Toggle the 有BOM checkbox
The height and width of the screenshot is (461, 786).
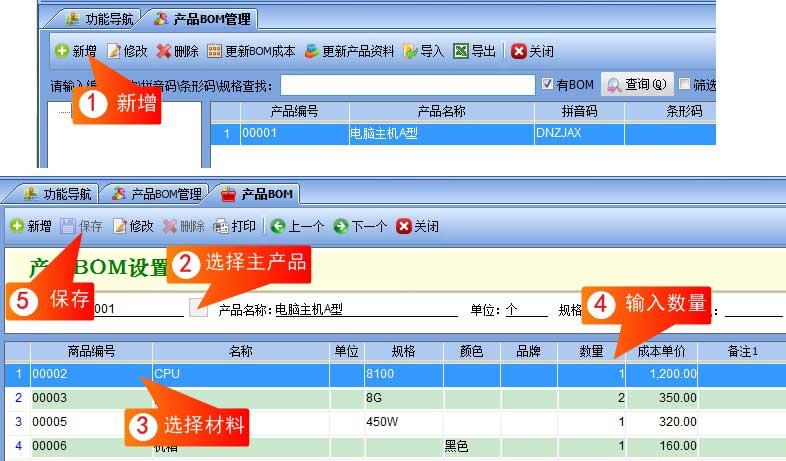pyautogui.click(x=547, y=84)
